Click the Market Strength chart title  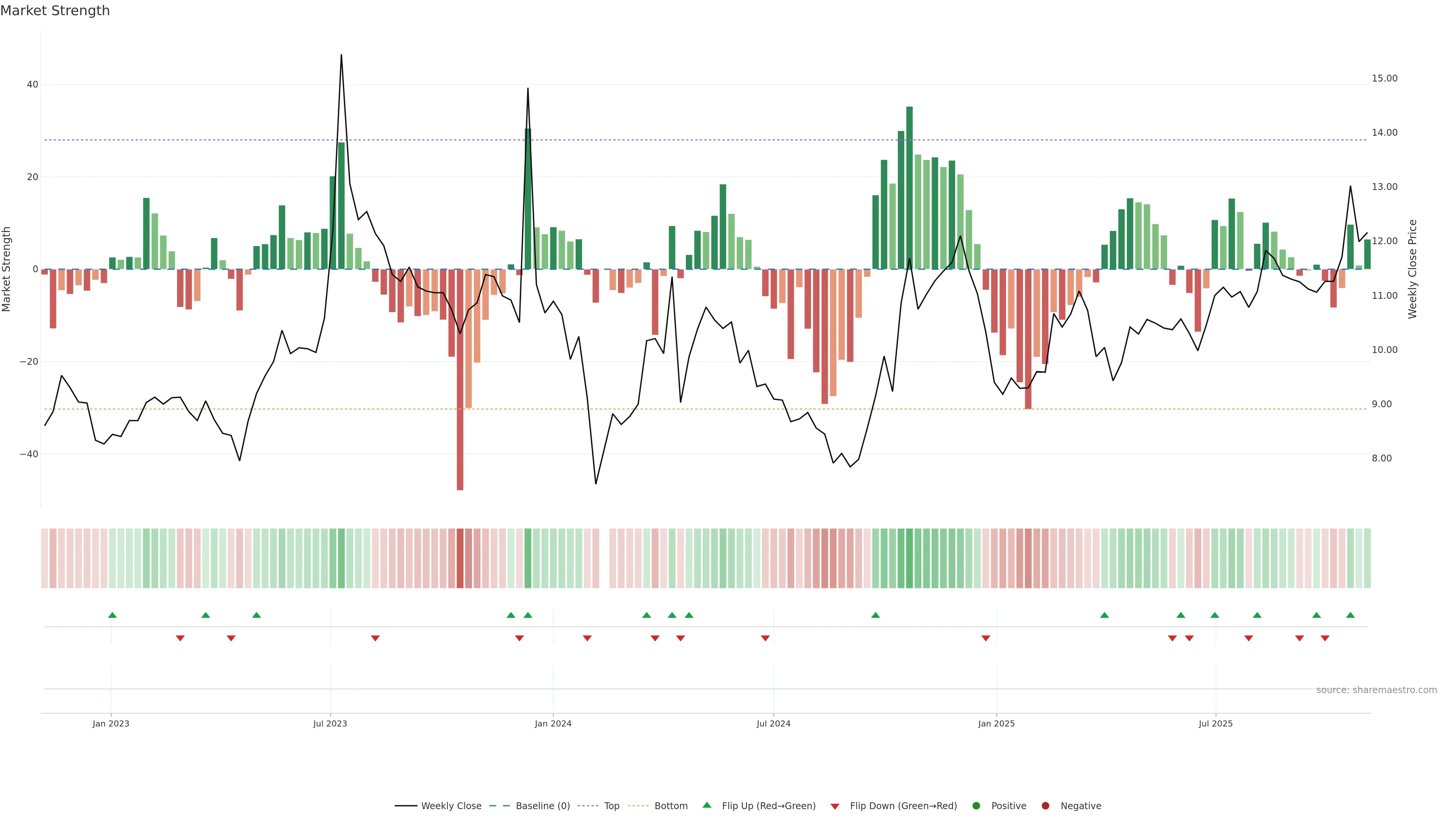(x=55, y=11)
